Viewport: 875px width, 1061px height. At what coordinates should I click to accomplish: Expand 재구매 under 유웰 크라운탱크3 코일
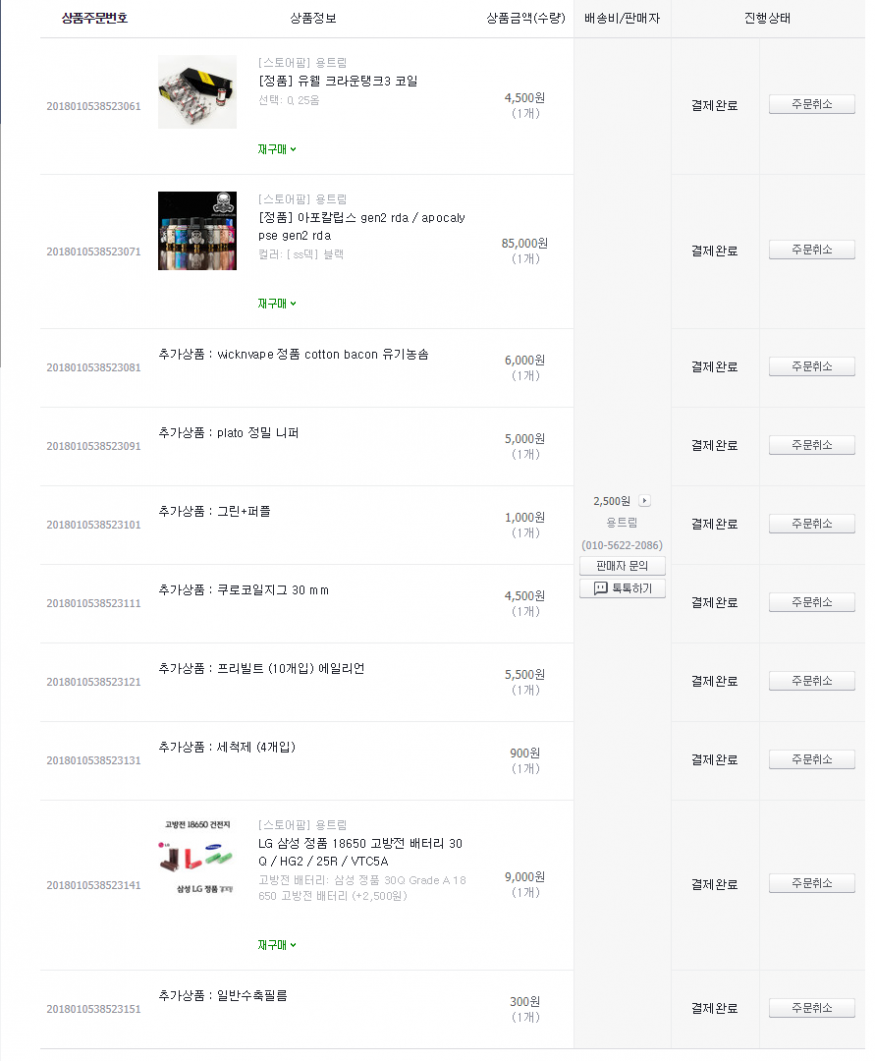(277, 149)
